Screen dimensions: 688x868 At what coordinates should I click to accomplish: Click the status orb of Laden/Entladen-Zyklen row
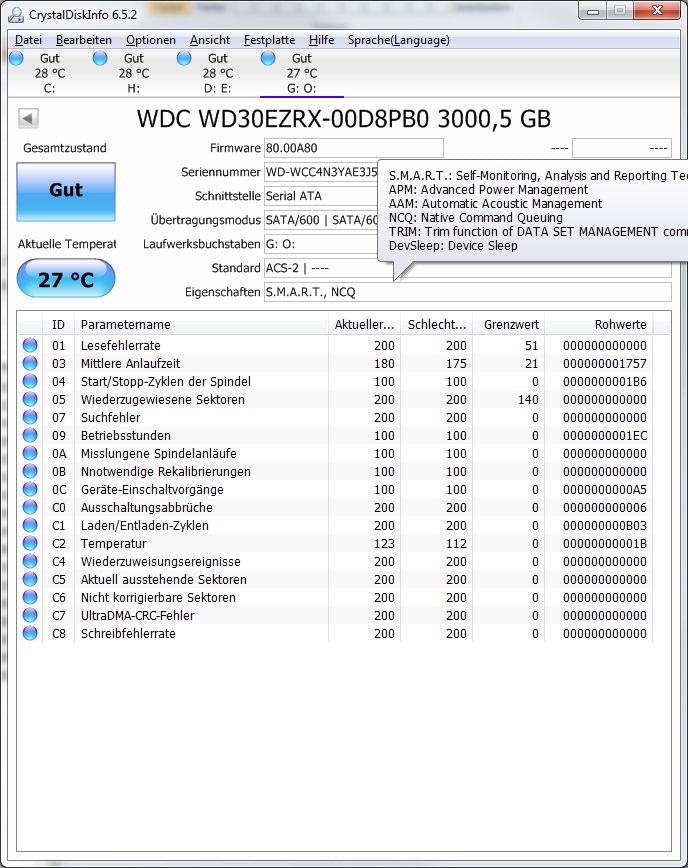pyautogui.click(x=30, y=525)
